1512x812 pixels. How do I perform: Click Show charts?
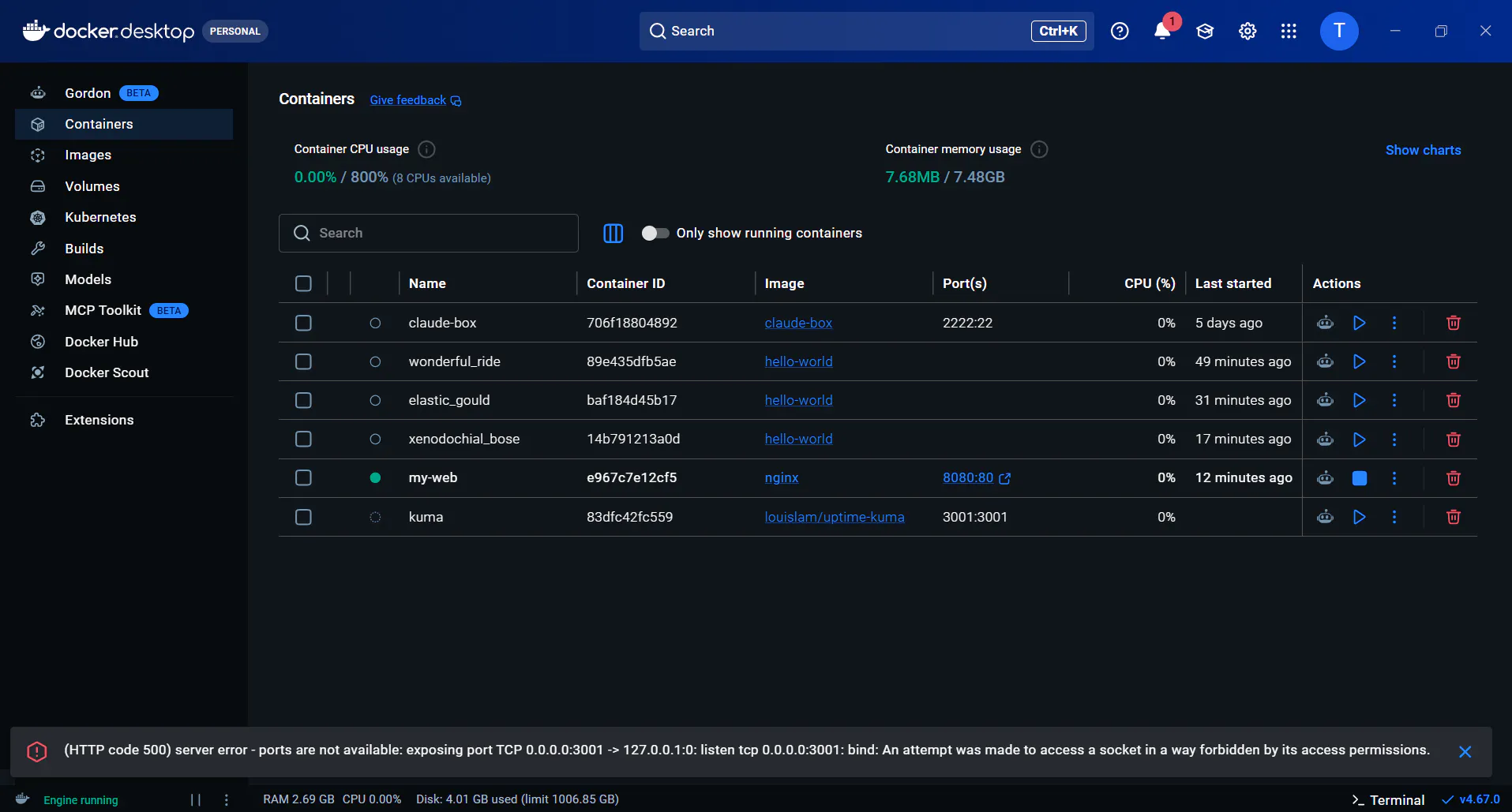tap(1423, 150)
